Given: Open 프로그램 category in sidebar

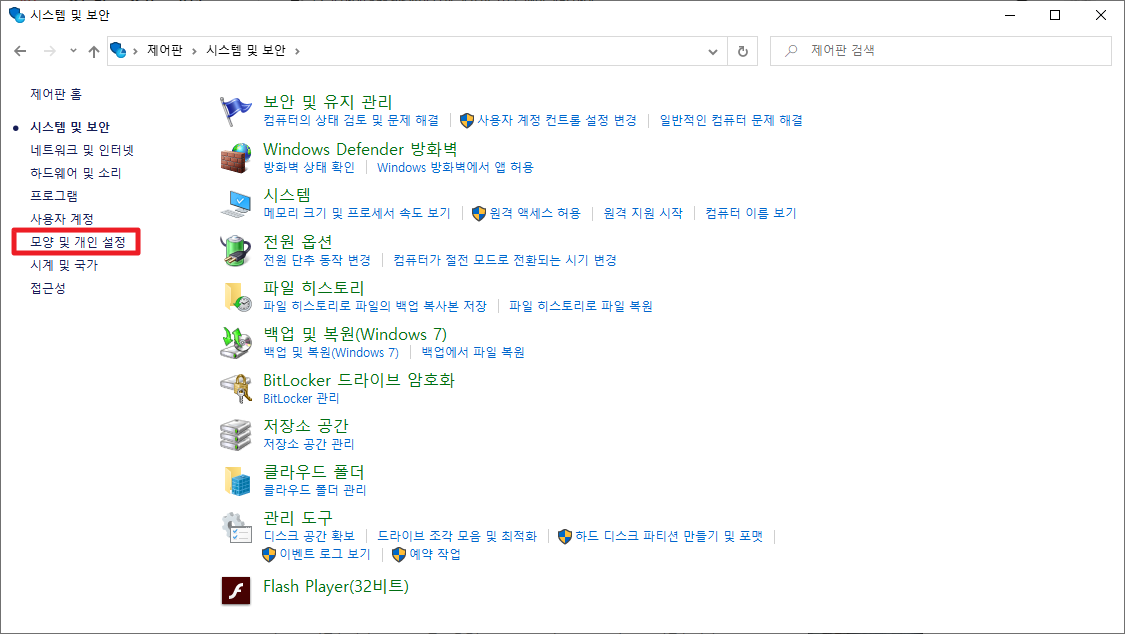Looking at the screenshot, I should [54, 196].
